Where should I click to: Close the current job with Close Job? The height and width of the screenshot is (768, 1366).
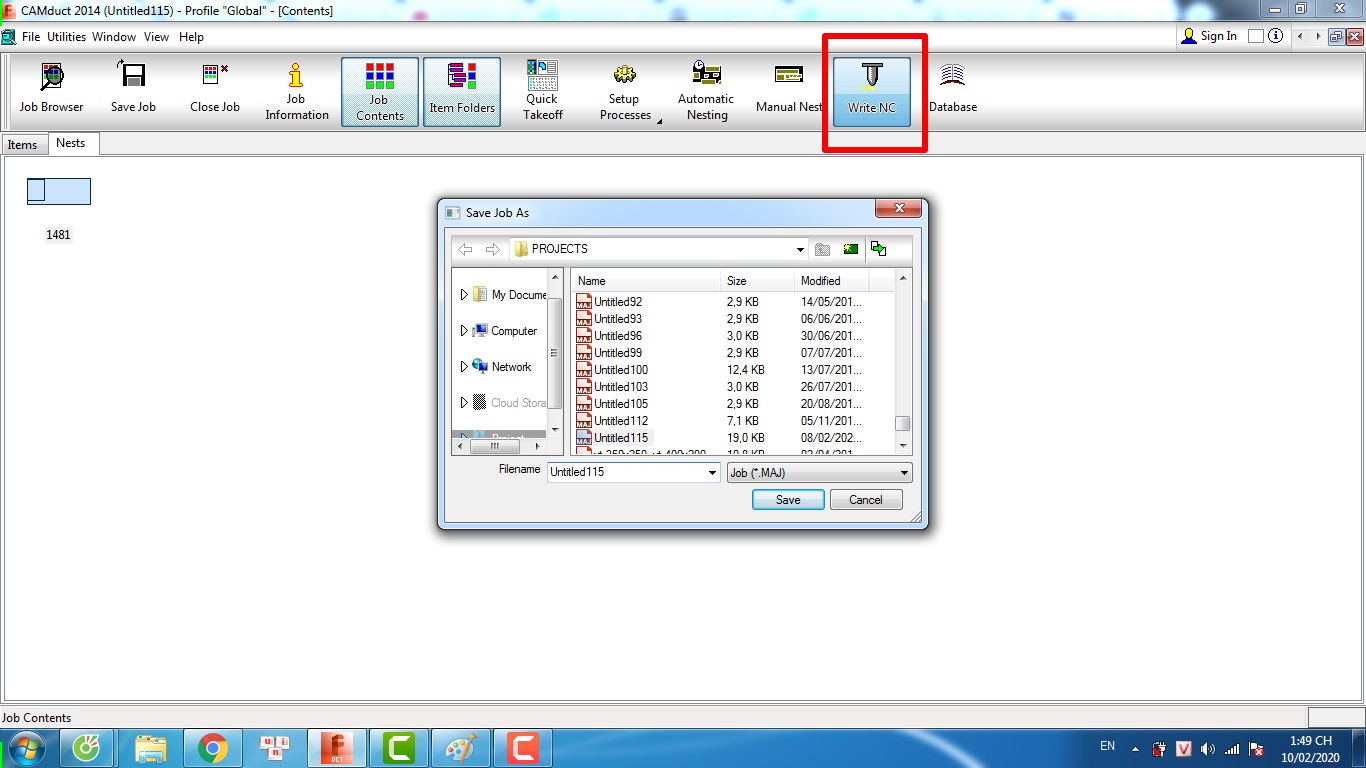[215, 90]
